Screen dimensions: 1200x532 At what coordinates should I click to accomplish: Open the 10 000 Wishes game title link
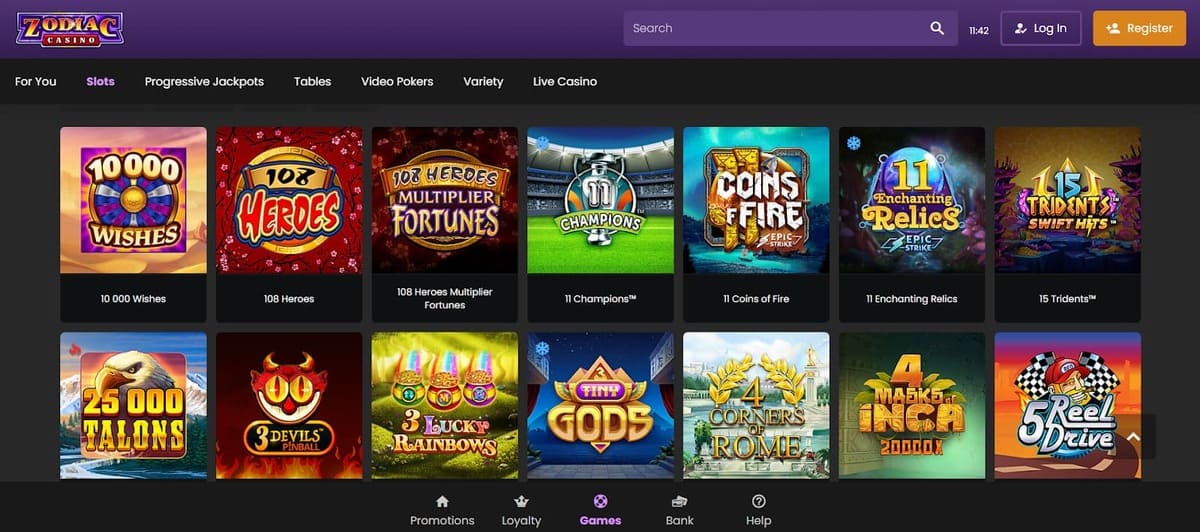coord(133,299)
